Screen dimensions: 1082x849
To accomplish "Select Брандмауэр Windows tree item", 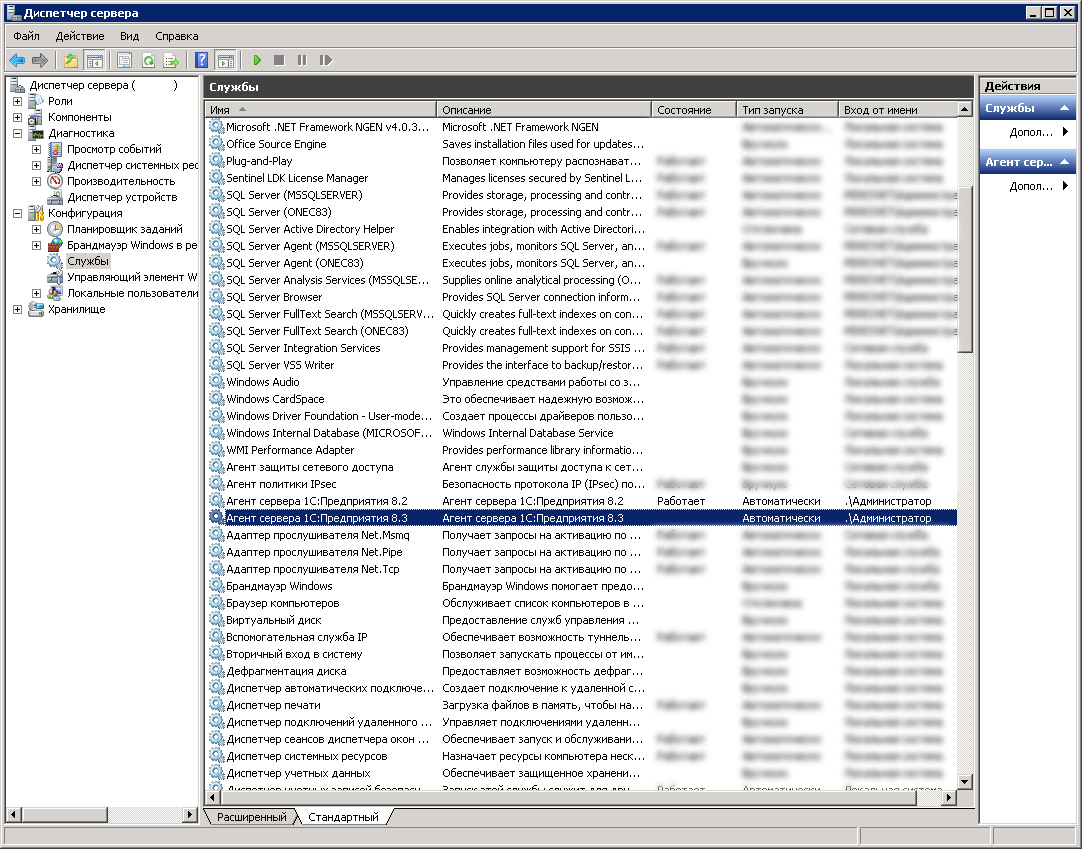I will click(131, 245).
